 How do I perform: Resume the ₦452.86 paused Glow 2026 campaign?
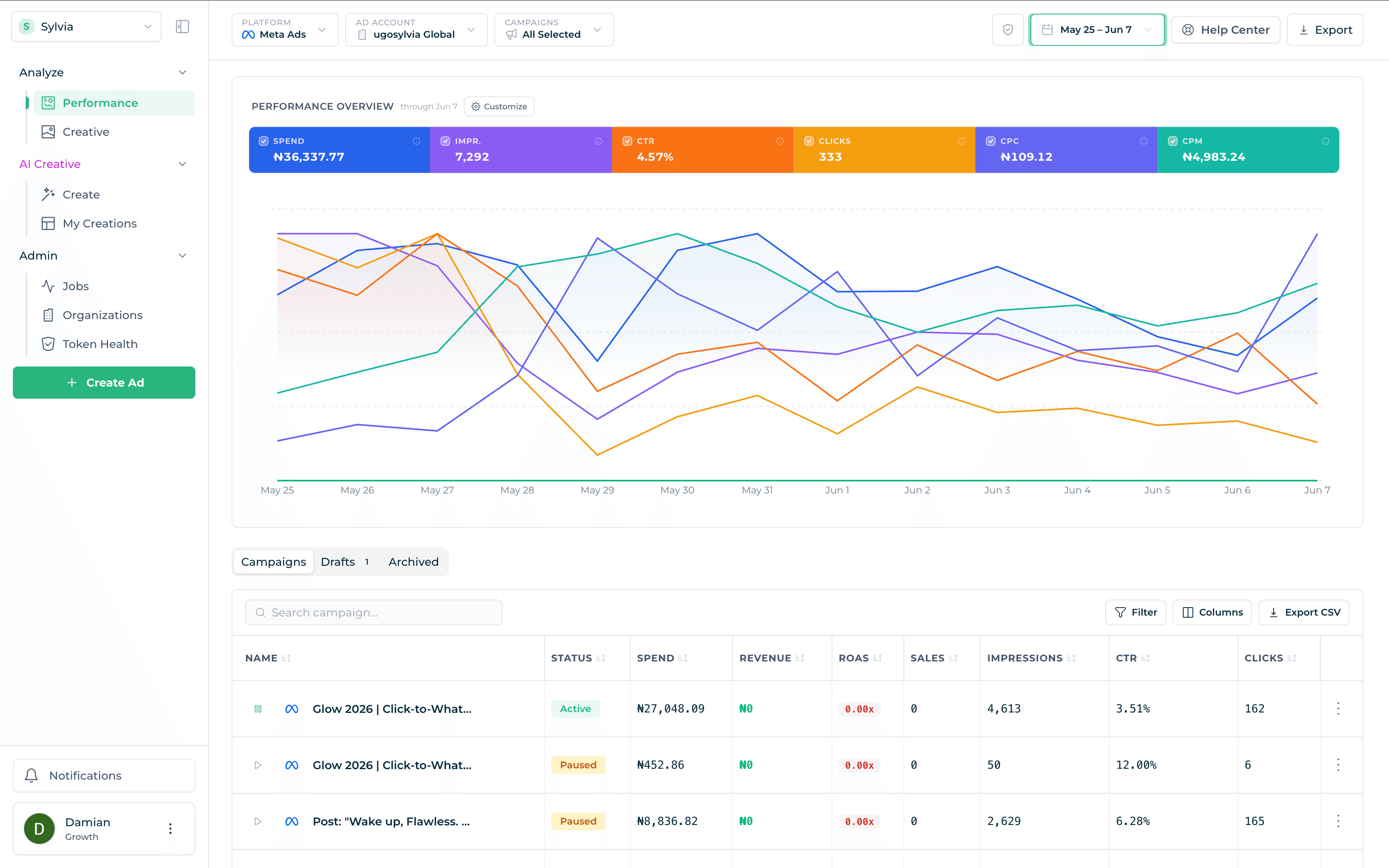[x=258, y=765]
